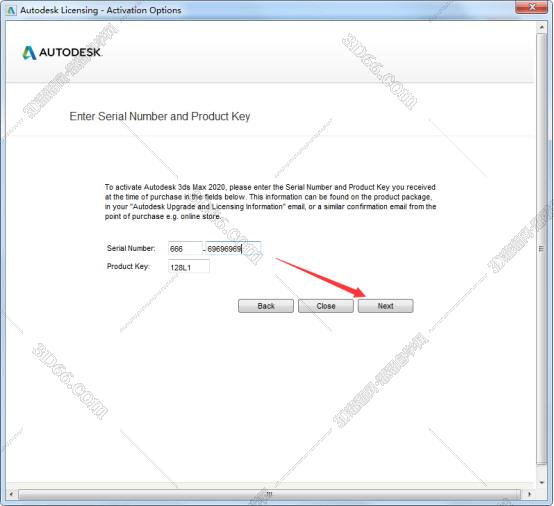The image size is (554, 506).
Task: Click the horizontal scrollbar left arrow
Action: [x=11, y=494]
